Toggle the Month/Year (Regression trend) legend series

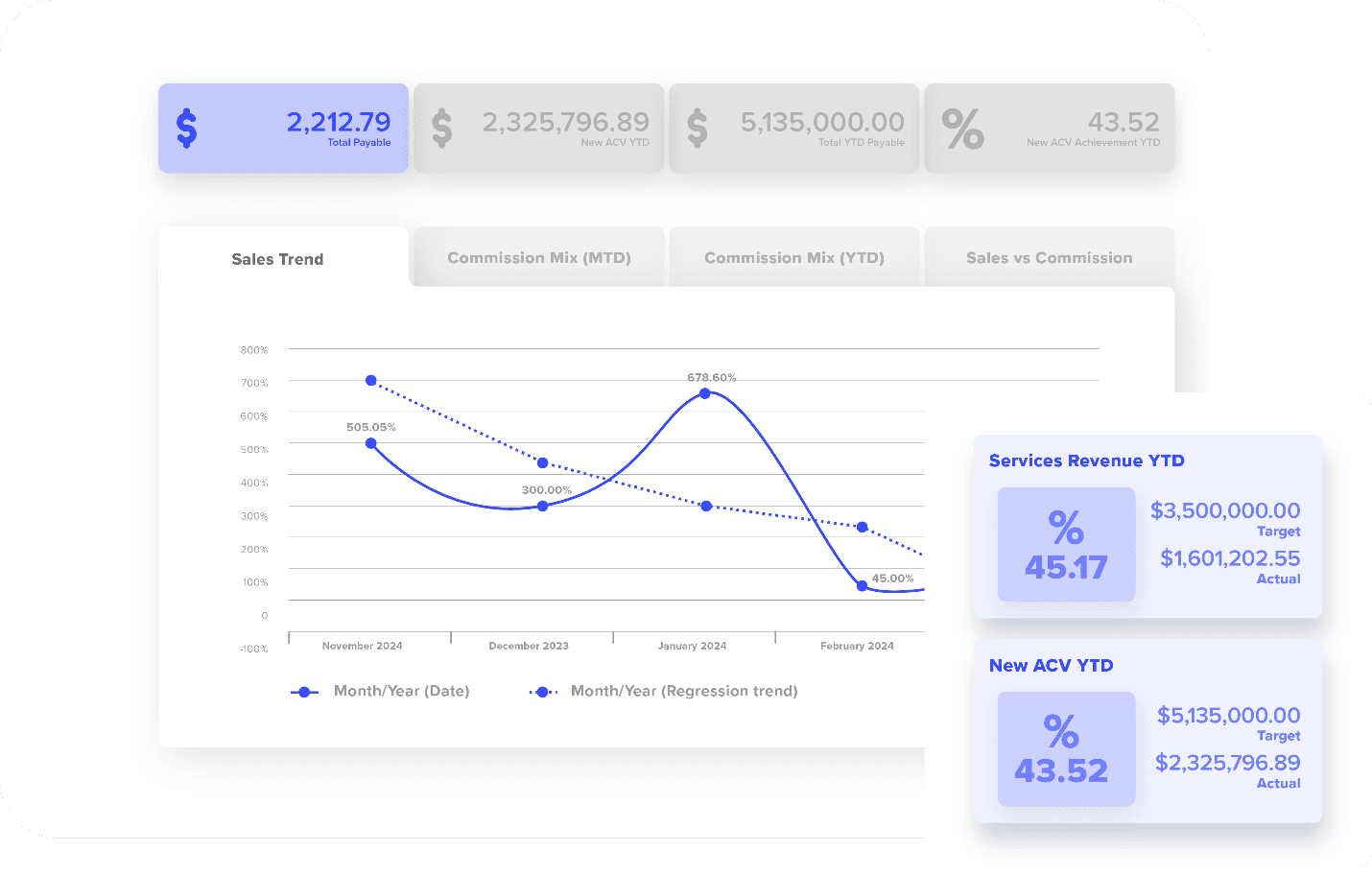coord(663,691)
